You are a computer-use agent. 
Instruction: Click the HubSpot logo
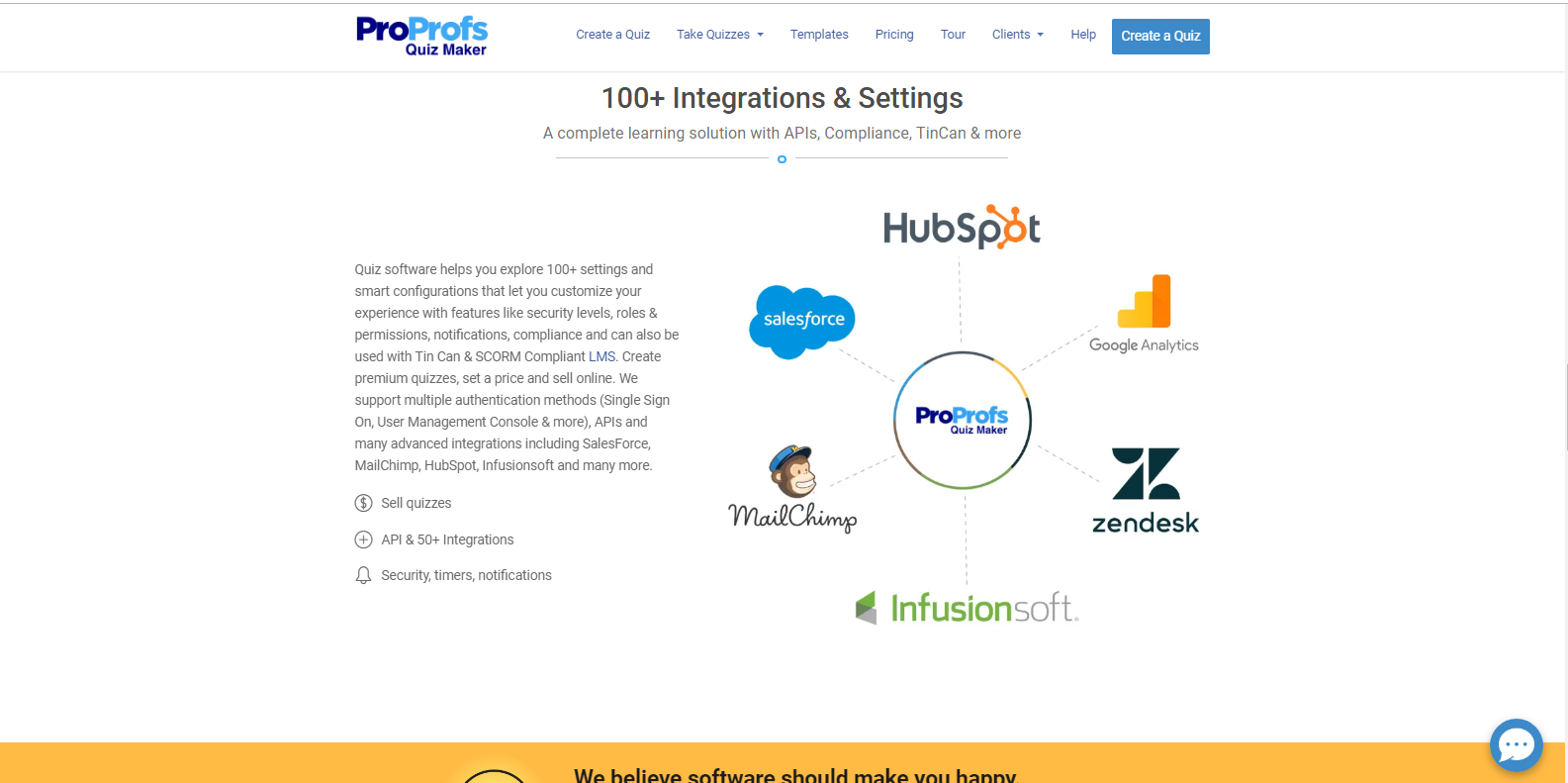(962, 227)
